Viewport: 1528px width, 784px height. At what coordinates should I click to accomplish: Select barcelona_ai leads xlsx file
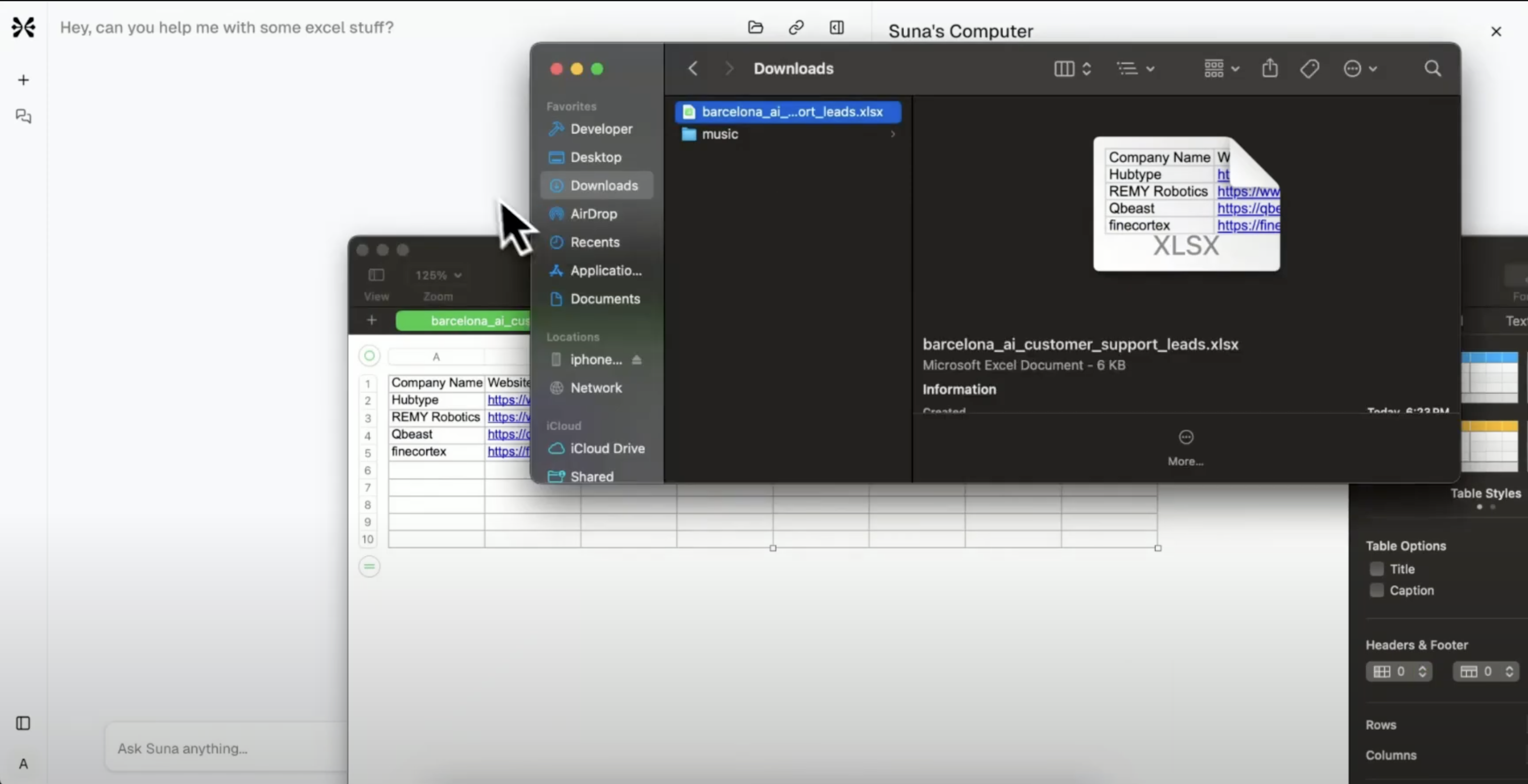coord(788,112)
